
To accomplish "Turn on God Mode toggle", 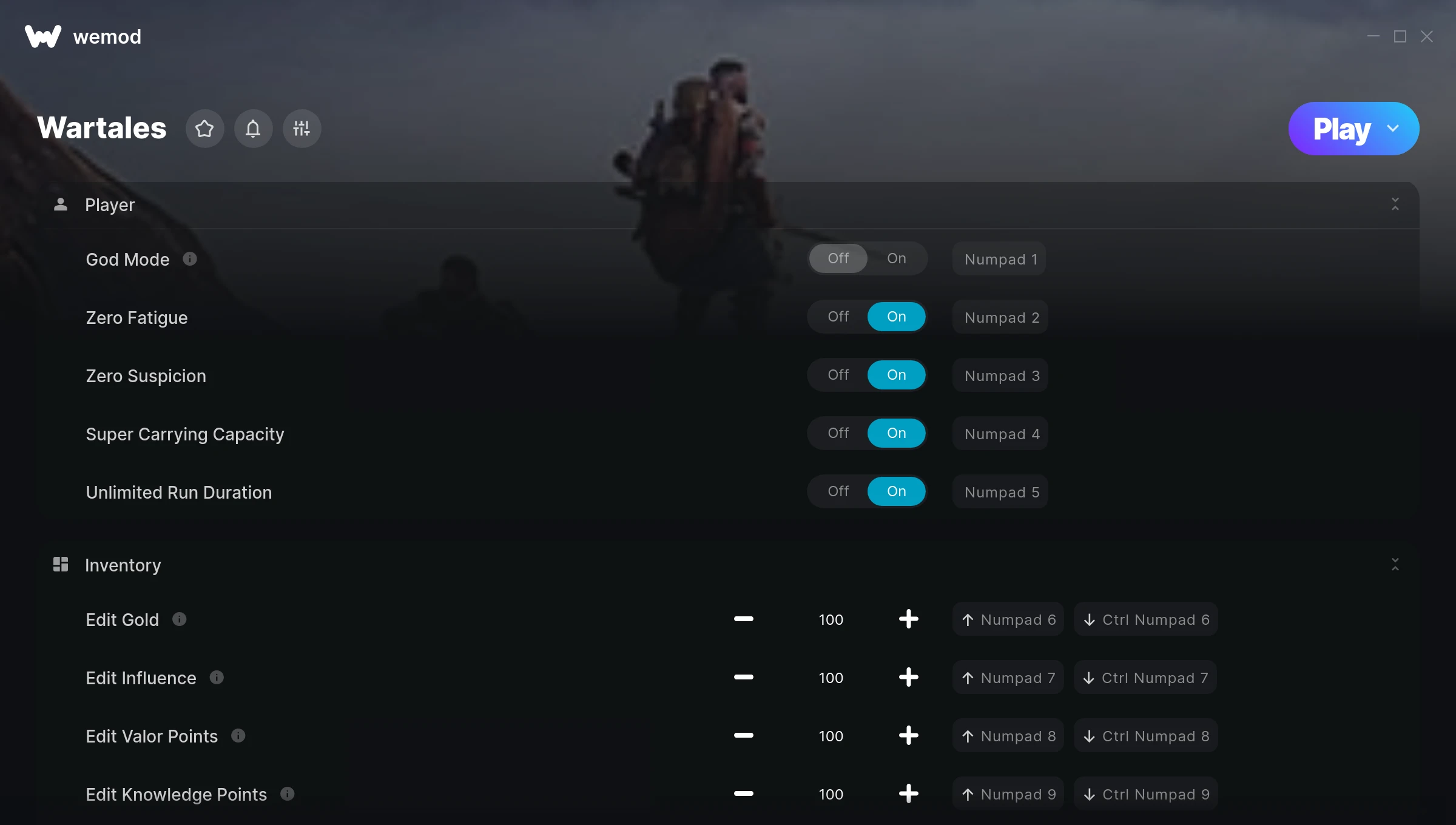I will 897,258.
